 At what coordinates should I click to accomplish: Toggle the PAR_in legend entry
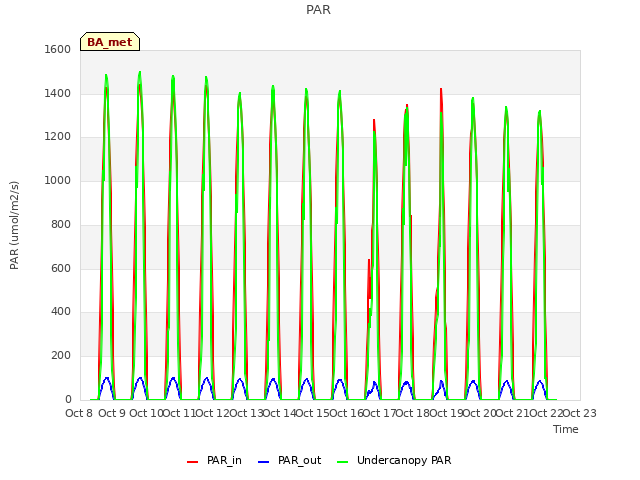coord(214,460)
